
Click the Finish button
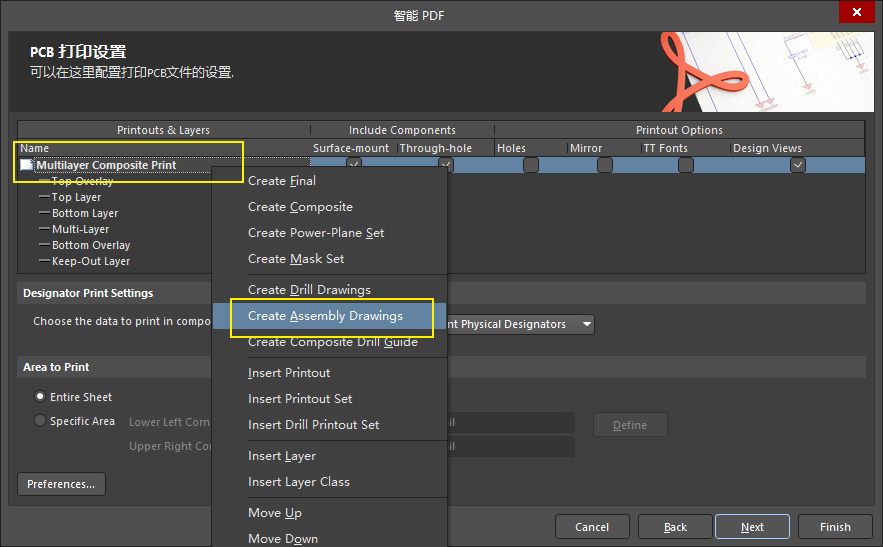click(835, 527)
